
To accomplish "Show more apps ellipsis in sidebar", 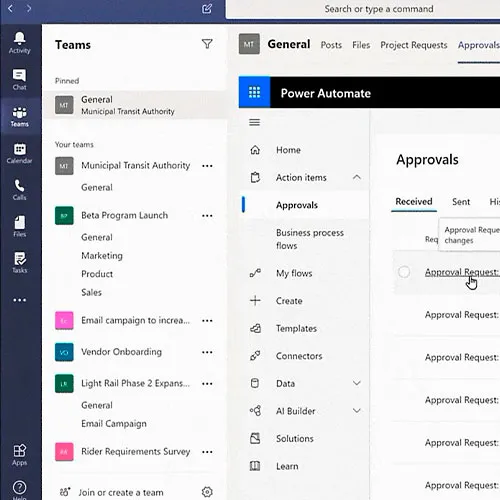I will (x=20, y=300).
